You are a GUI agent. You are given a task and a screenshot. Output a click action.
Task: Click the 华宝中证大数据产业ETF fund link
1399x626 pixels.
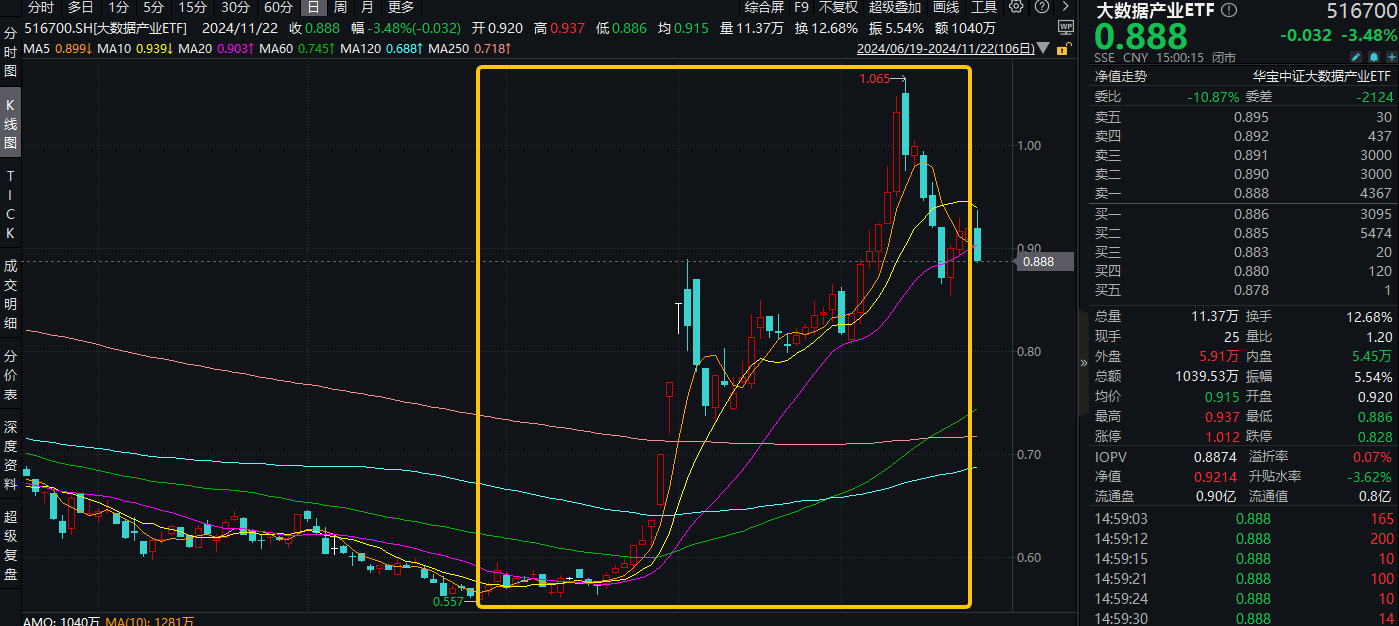click(x=1321, y=76)
